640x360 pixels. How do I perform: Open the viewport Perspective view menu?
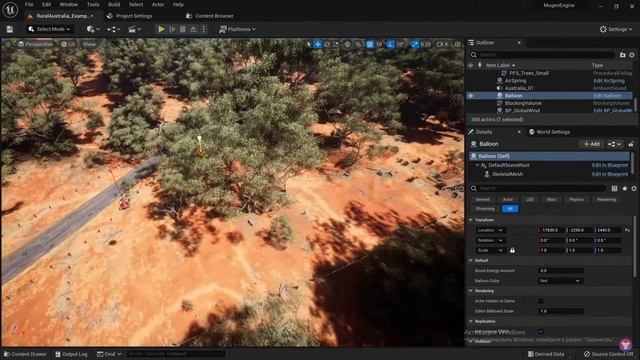[x=35, y=44]
